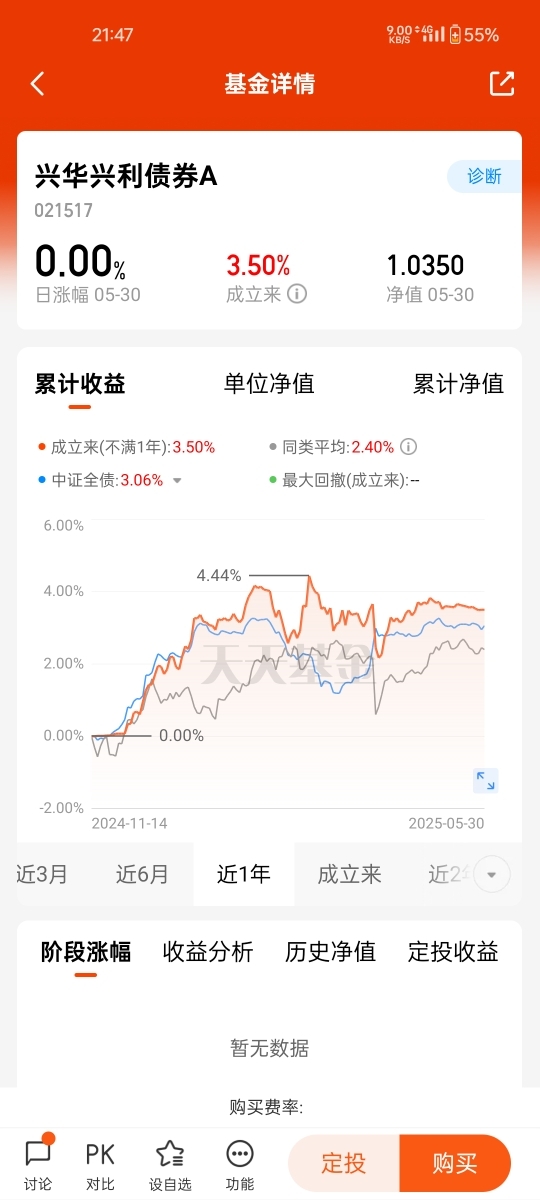
Task: Tap the 诊断 button
Action: pyautogui.click(x=484, y=176)
